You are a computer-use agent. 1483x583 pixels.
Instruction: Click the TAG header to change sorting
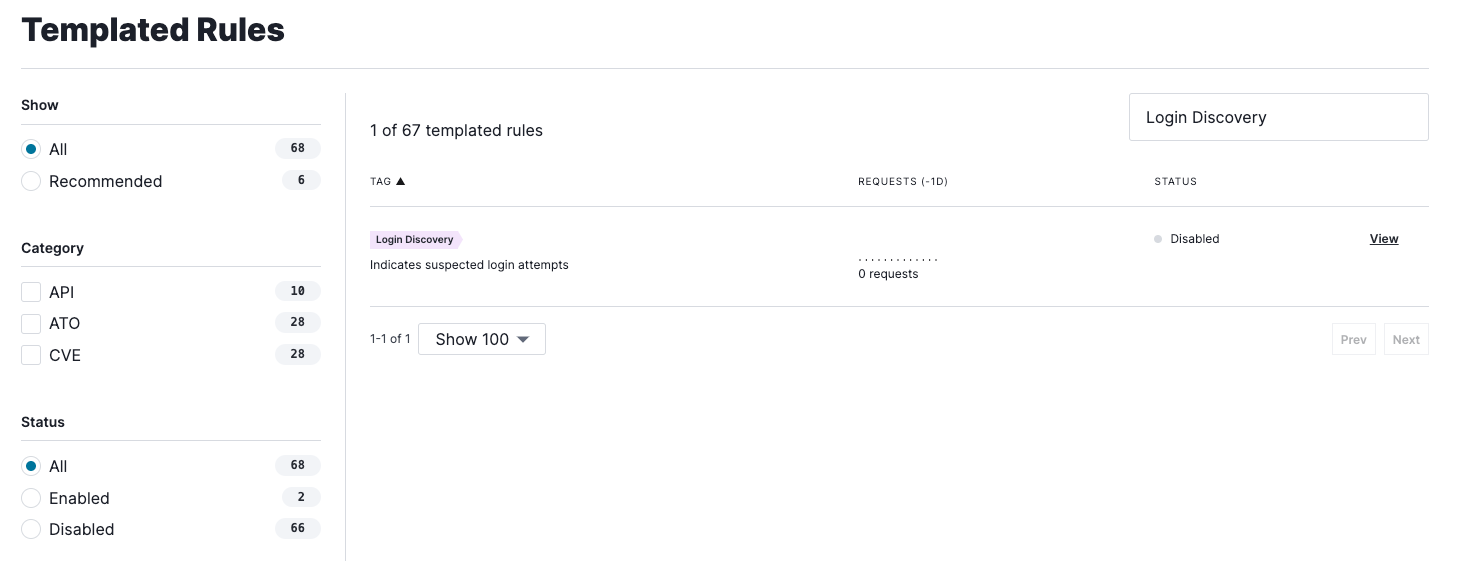(382, 181)
